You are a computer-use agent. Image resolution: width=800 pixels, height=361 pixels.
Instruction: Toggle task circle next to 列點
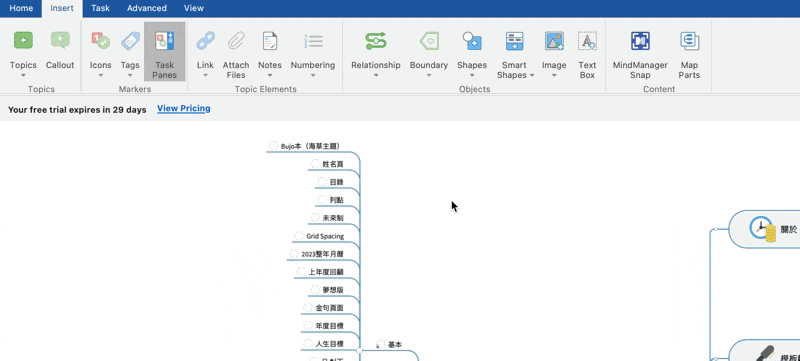pos(322,199)
